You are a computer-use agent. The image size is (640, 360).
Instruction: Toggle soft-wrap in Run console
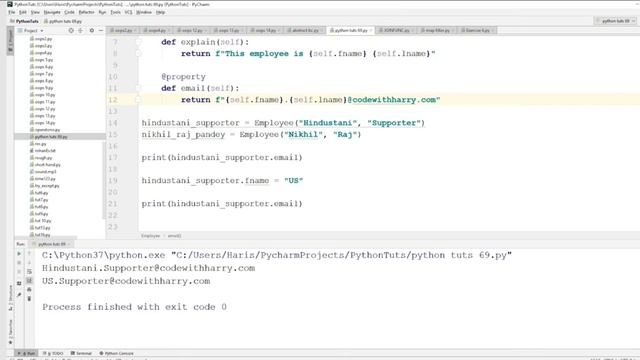(29, 272)
